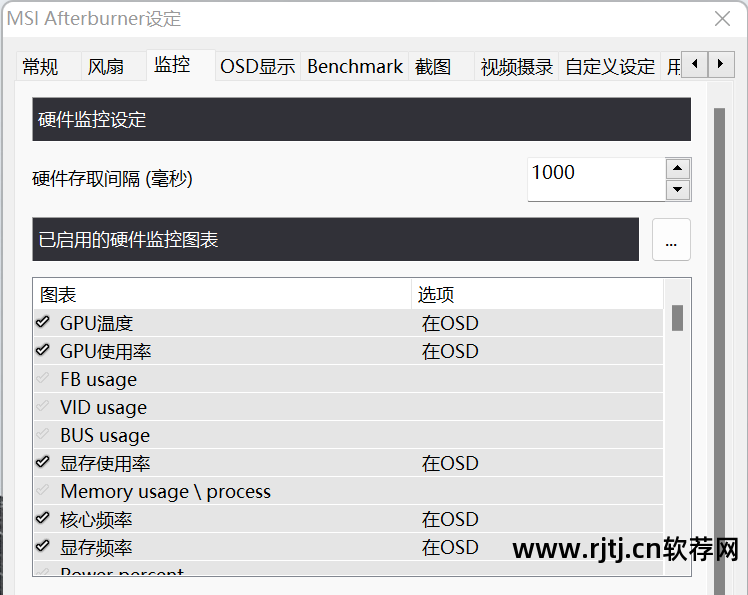
Task: Click the ... button beside the monitoring graphs header
Action: 671,240
